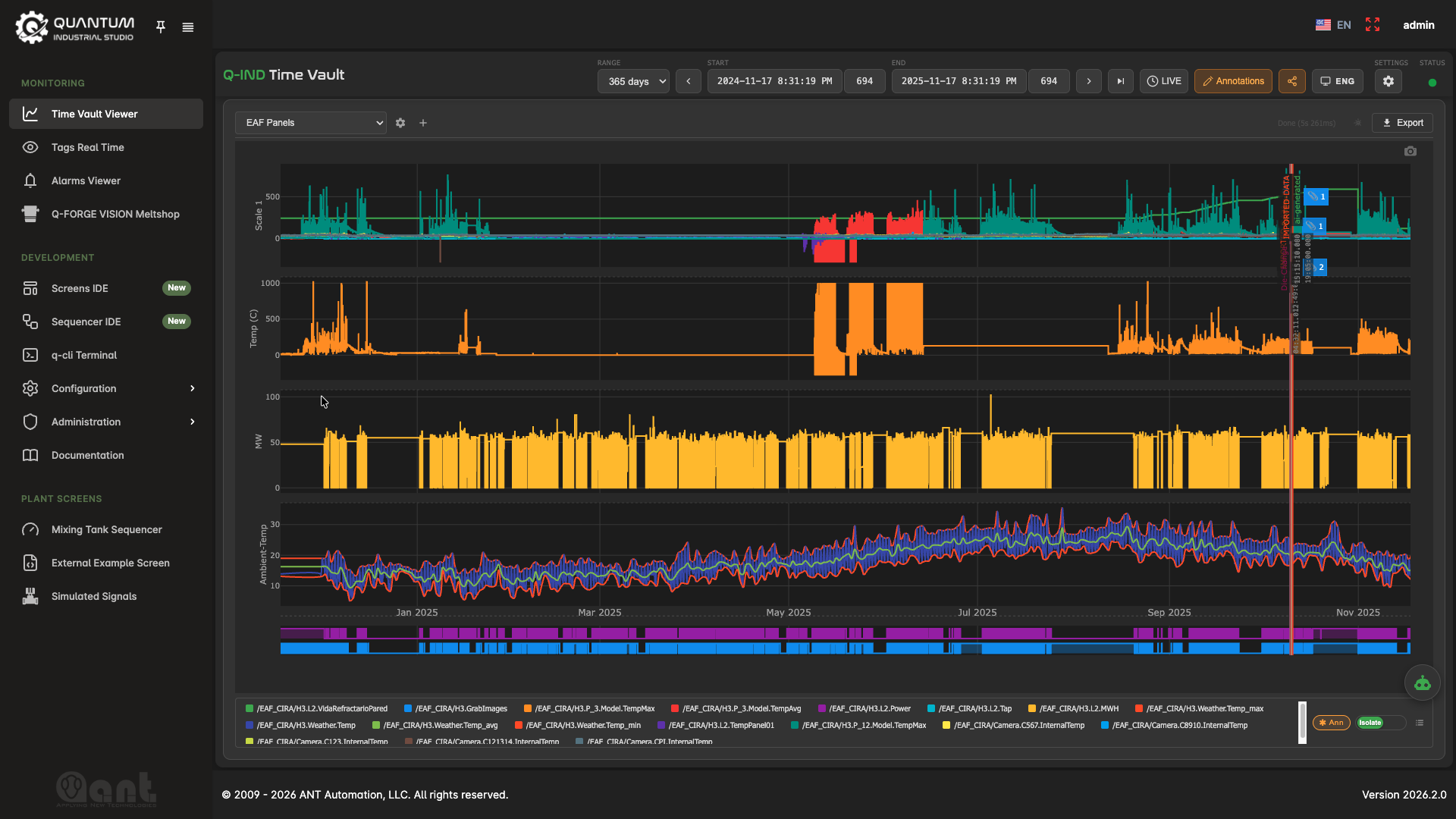Open the q-cli Terminal
1456x819 pixels.
point(106,355)
